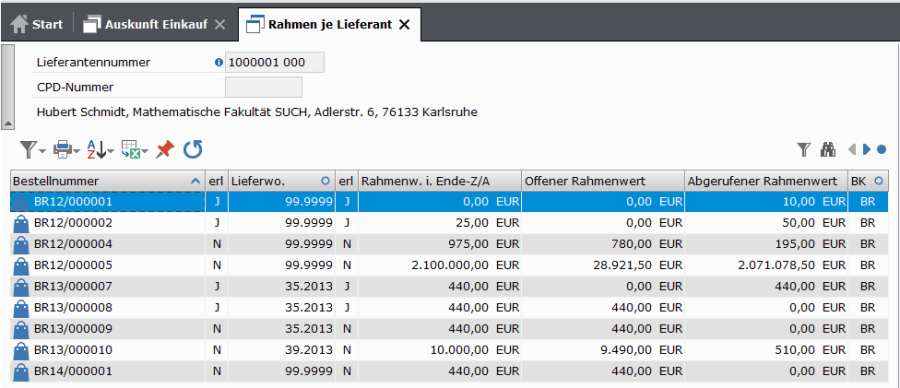Click the Excel export icon
This screenshot has height=388, width=900.
click(130, 150)
